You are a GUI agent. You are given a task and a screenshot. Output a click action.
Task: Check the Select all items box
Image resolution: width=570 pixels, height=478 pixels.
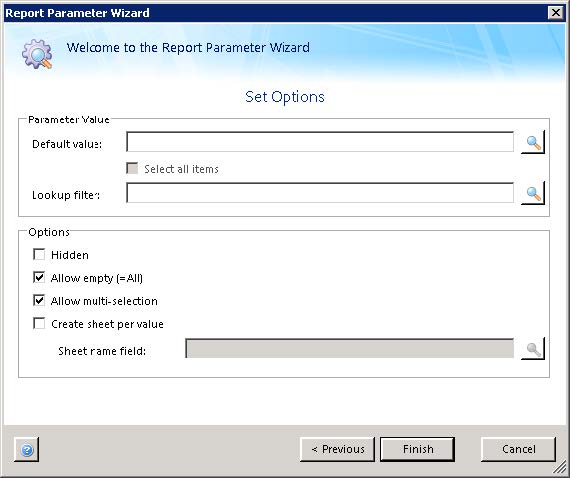point(132,168)
